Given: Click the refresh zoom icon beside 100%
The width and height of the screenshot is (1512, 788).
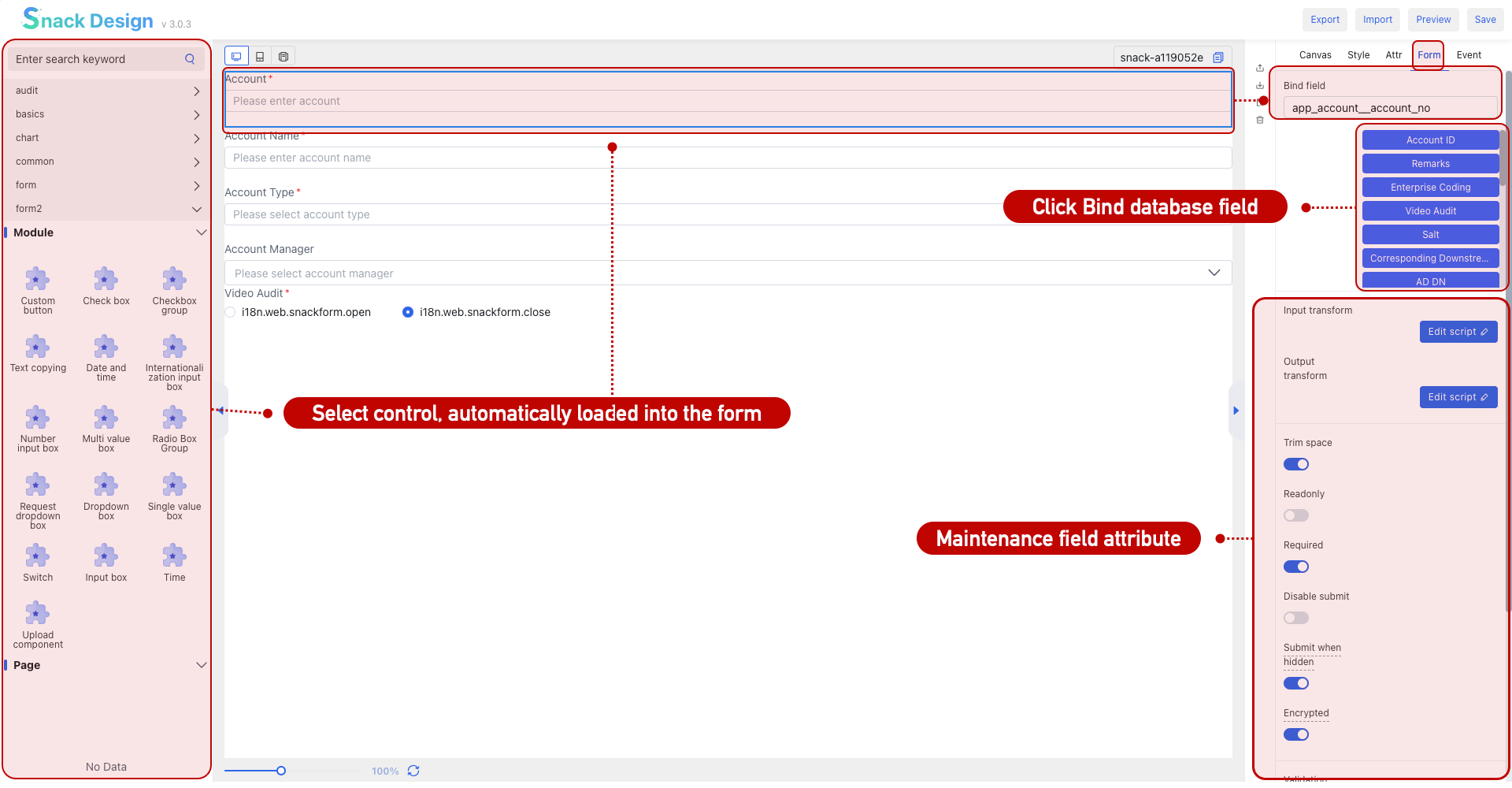Looking at the screenshot, I should coord(413,771).
